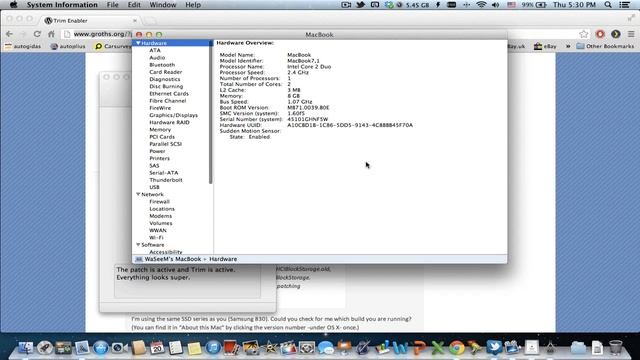The height and width of the screenshot is (360, 640).
Task: Select Wi-Fi under Network in the sidebar
Action: (x=156, y=237)
